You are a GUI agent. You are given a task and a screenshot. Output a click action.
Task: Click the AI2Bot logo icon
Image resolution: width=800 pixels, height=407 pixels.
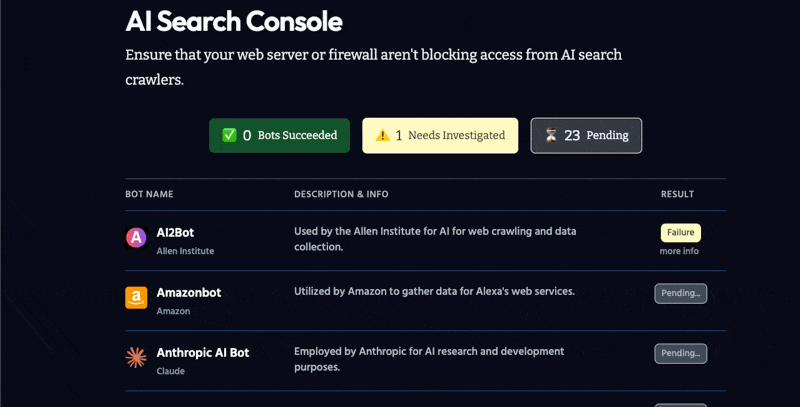click(136, 238)
